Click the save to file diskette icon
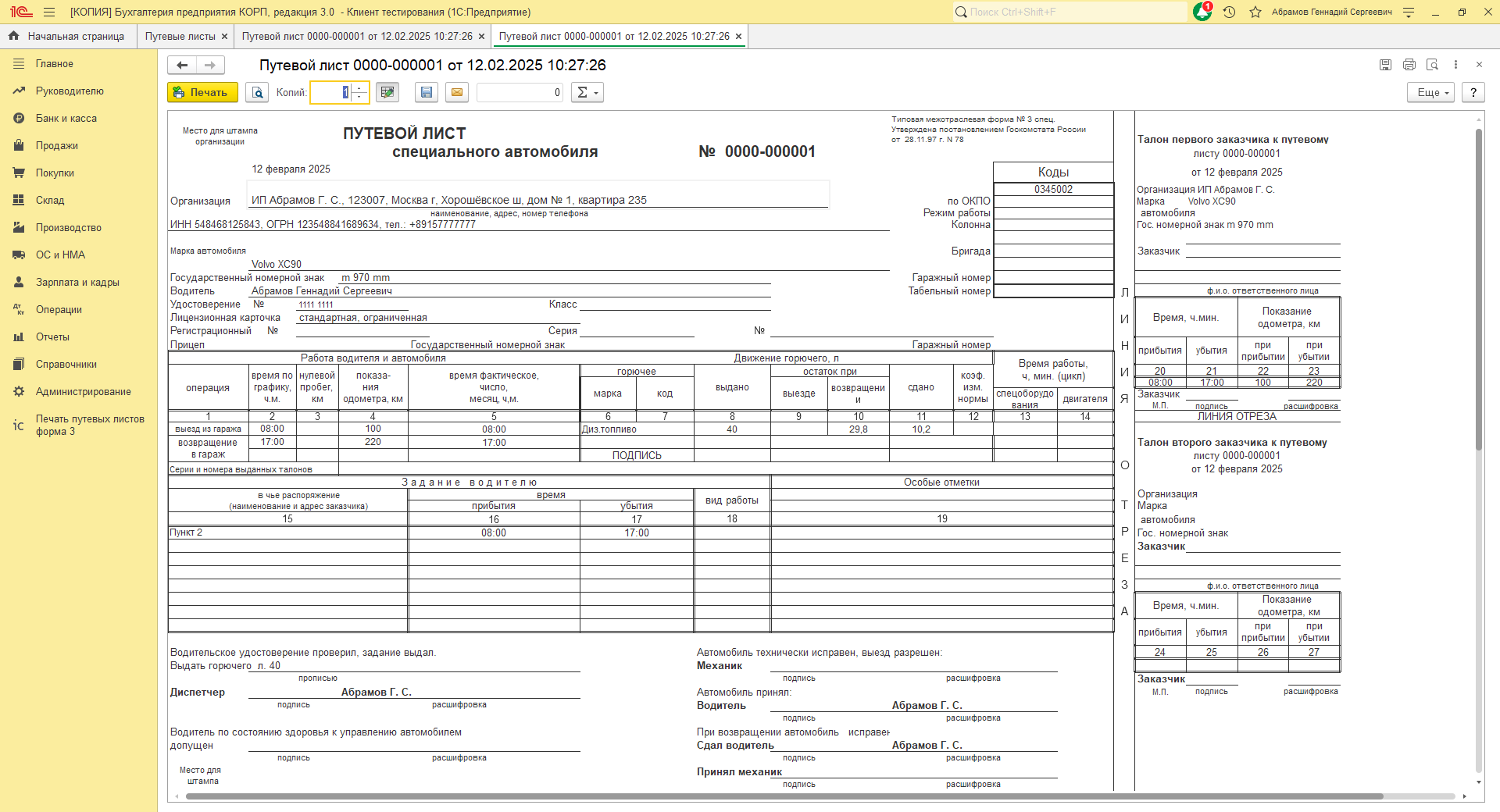 [427, 93]
